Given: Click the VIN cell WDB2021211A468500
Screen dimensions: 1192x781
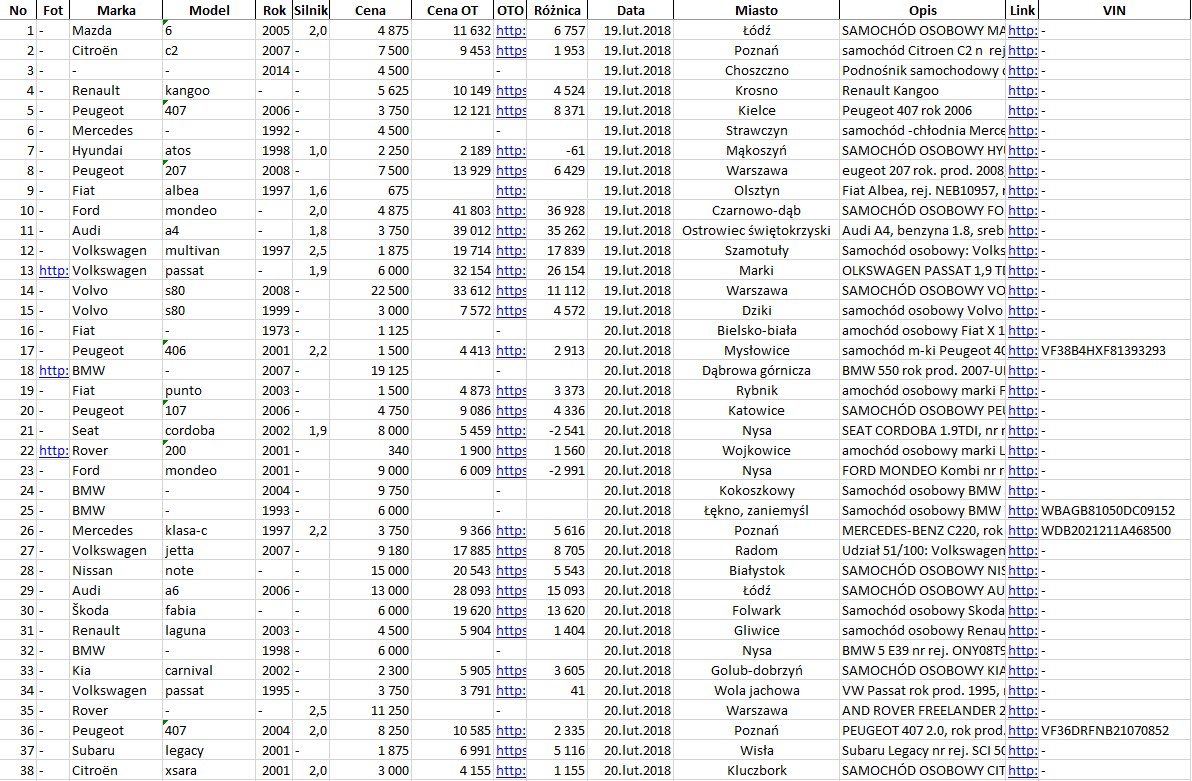Looking at the screenshot, I should point(1114,530).
